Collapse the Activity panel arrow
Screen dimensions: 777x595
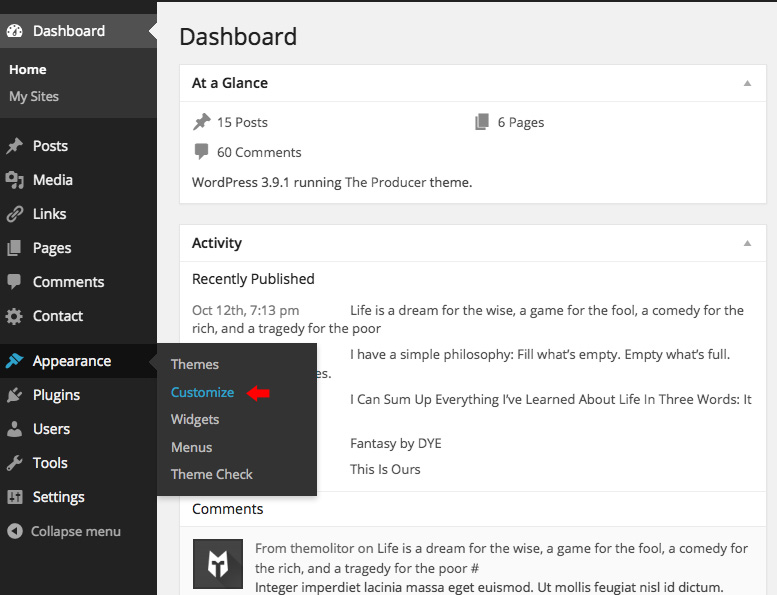click(747, 243)
